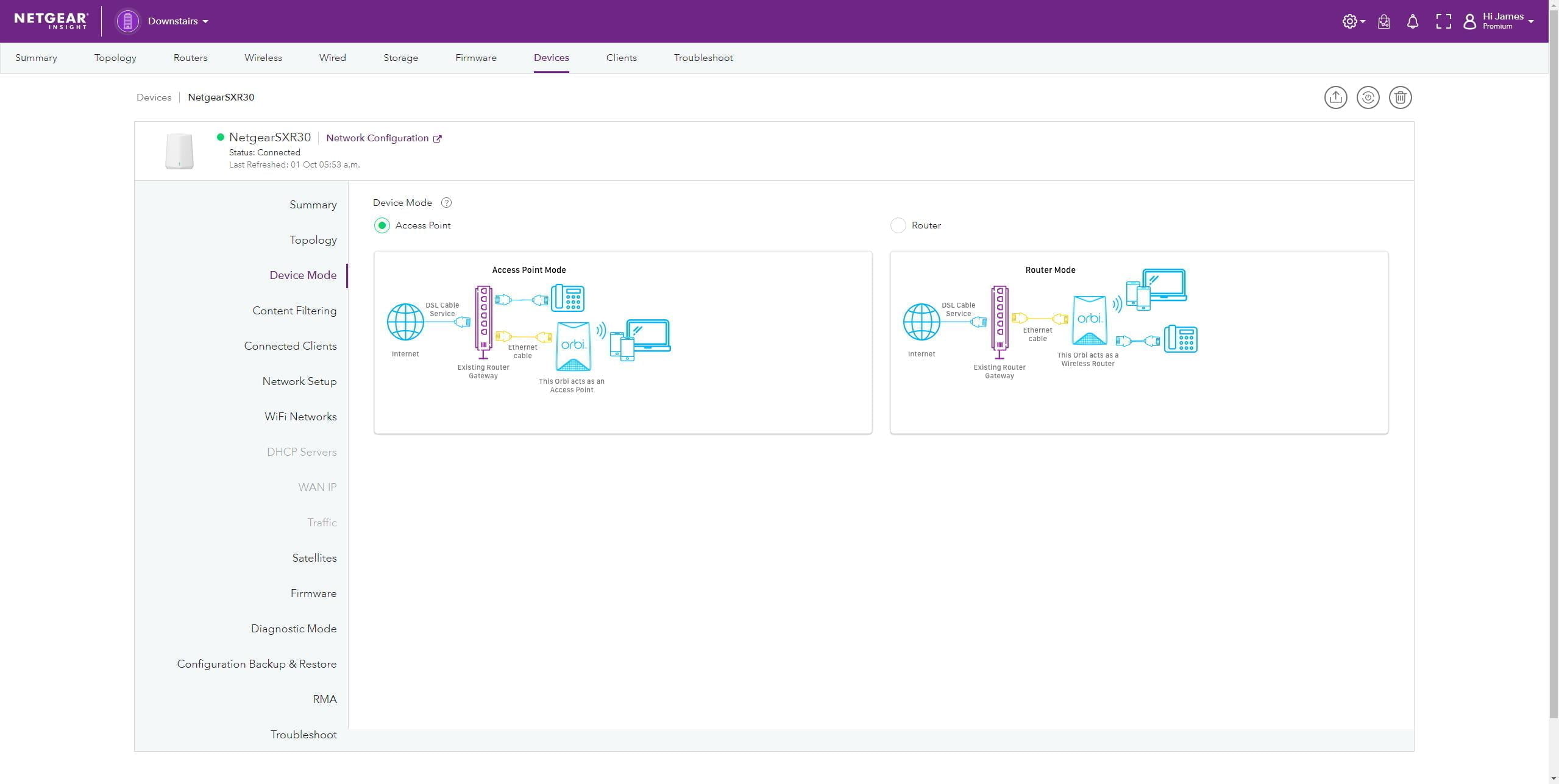
Task: Open the settings gear dropdown
Action: pyautogui.click(x=1353, y=22)
